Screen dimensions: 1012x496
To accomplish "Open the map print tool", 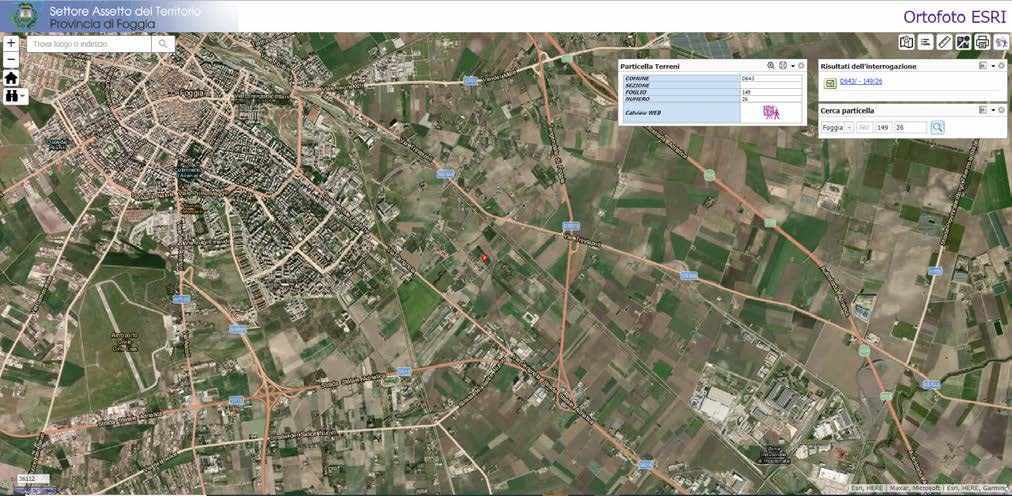I will pyautogui.click(x=982, y=42).
